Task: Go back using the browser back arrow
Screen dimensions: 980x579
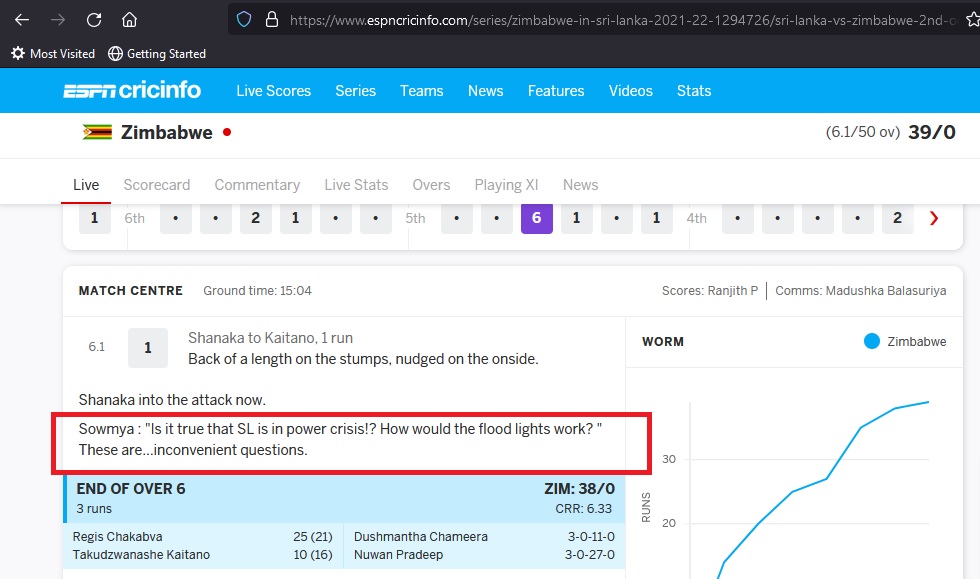Action: tap(22, 20)
